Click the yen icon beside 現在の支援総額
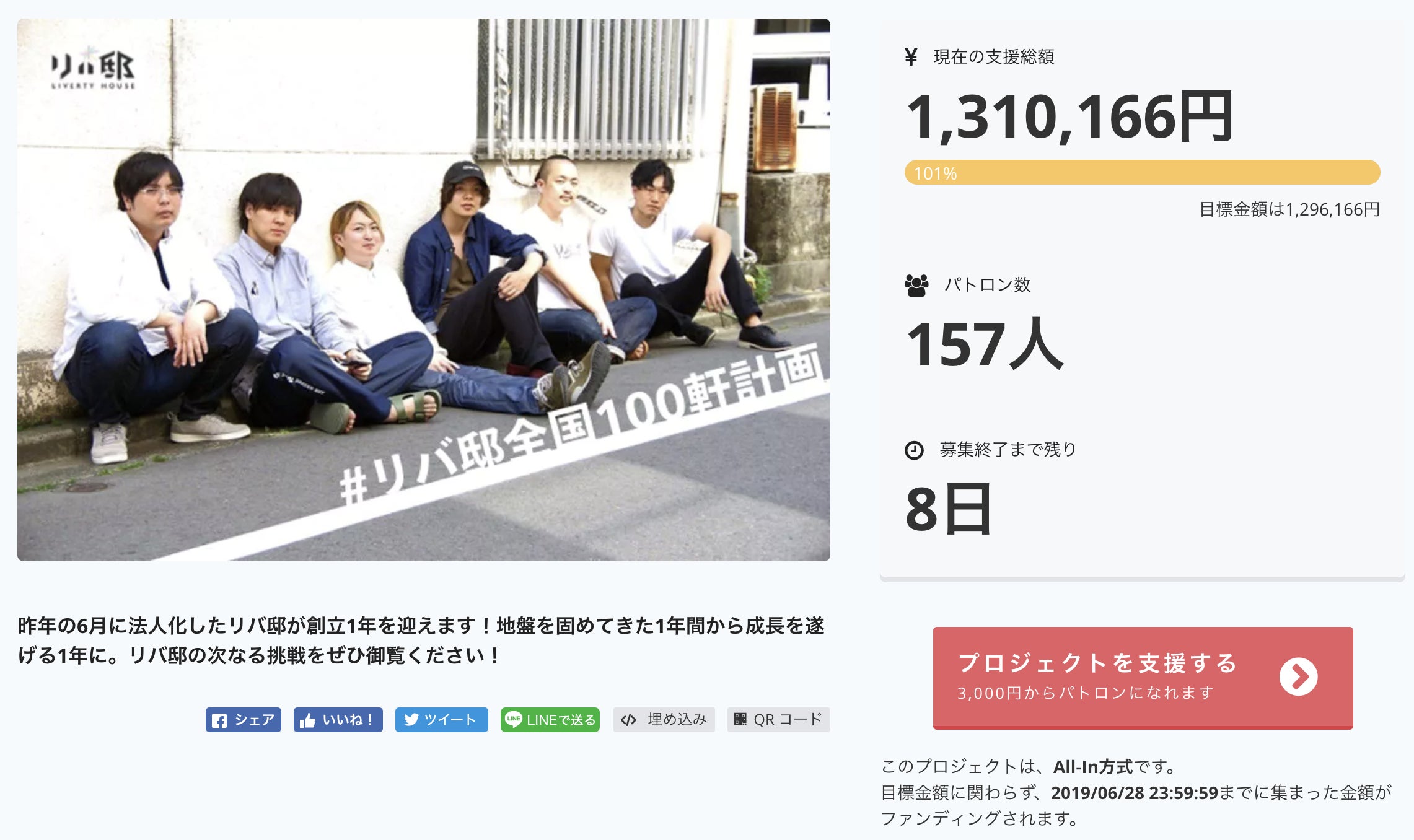This screenshot has height=840, width=1414. [911, 57]
